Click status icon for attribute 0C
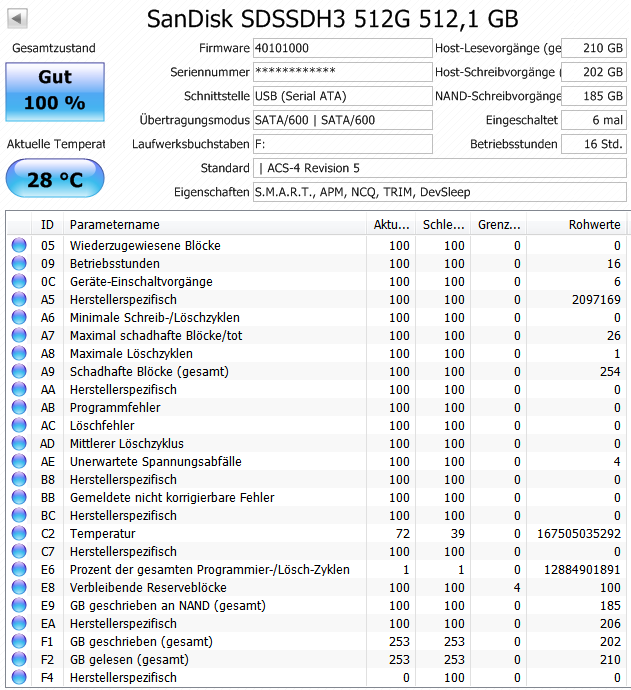This screenshot has height=690, width=631. click(x=19, y=281)
